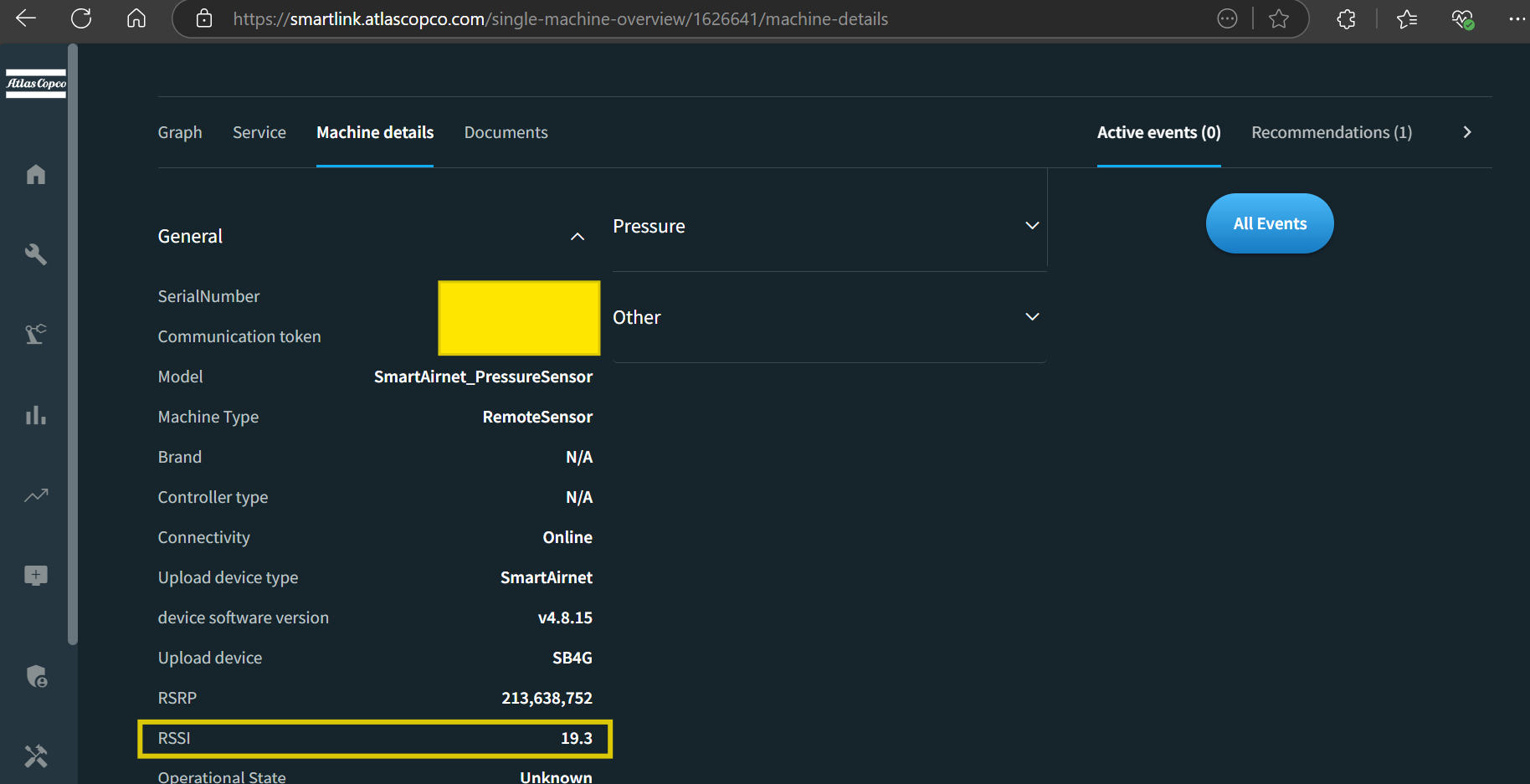Viewport: 1530px width, 784px height.
Task: Open the home icon in the sidebar
Action: [35, 174]
